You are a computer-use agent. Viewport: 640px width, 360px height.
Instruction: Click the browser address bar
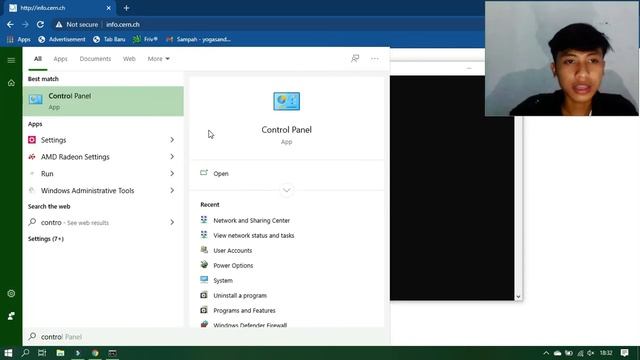[x=267, y=24]
